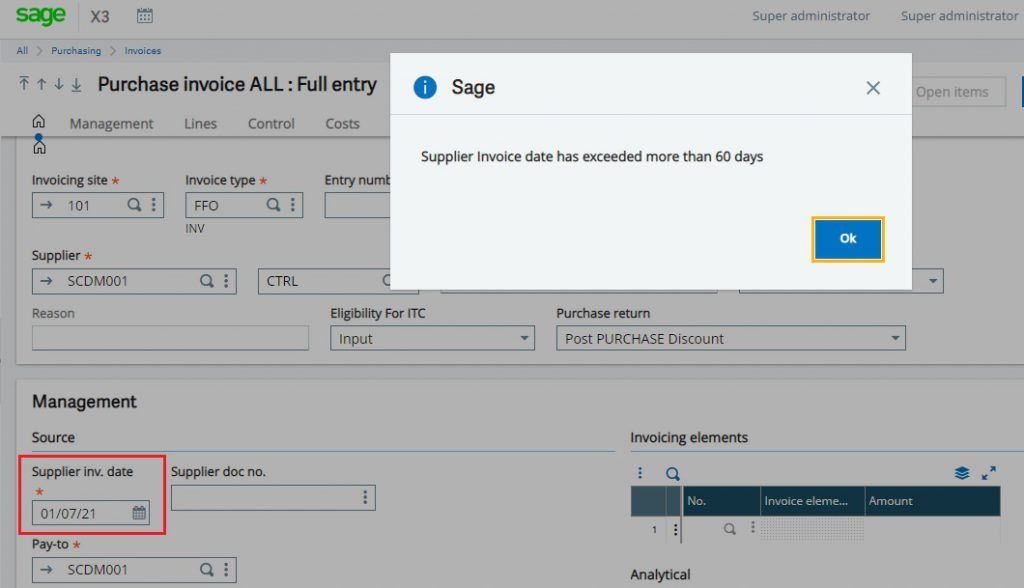Viewport: 1024px width, 588px height.
Task: Open the Invoices breadcrumb link
Action: coord(142,50)
